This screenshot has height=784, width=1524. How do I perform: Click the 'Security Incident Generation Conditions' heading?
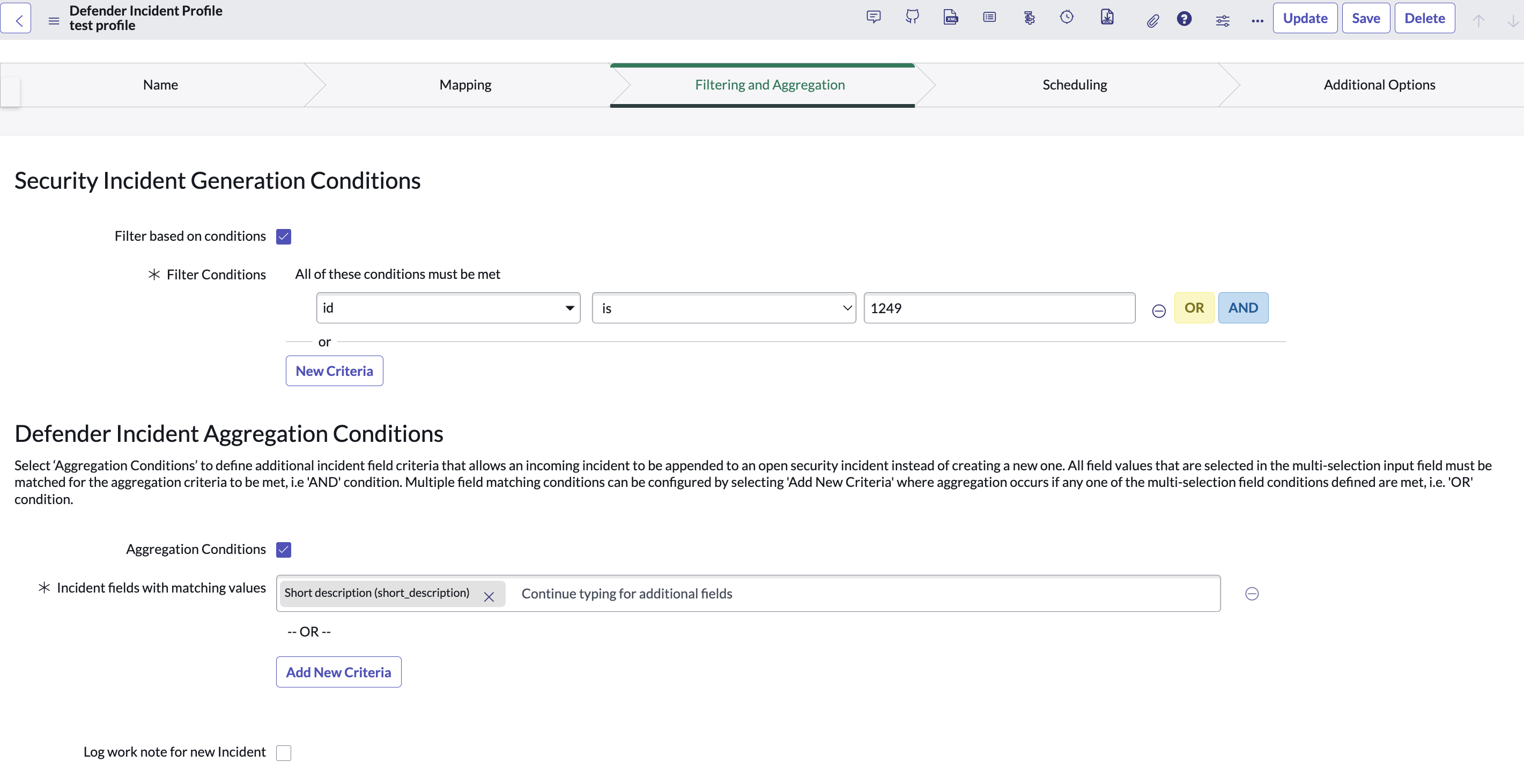pyautogui.click(x=217, y=181)
